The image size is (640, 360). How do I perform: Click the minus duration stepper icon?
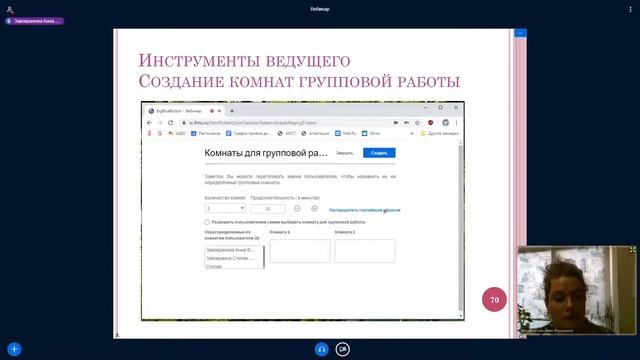[297, 209]
